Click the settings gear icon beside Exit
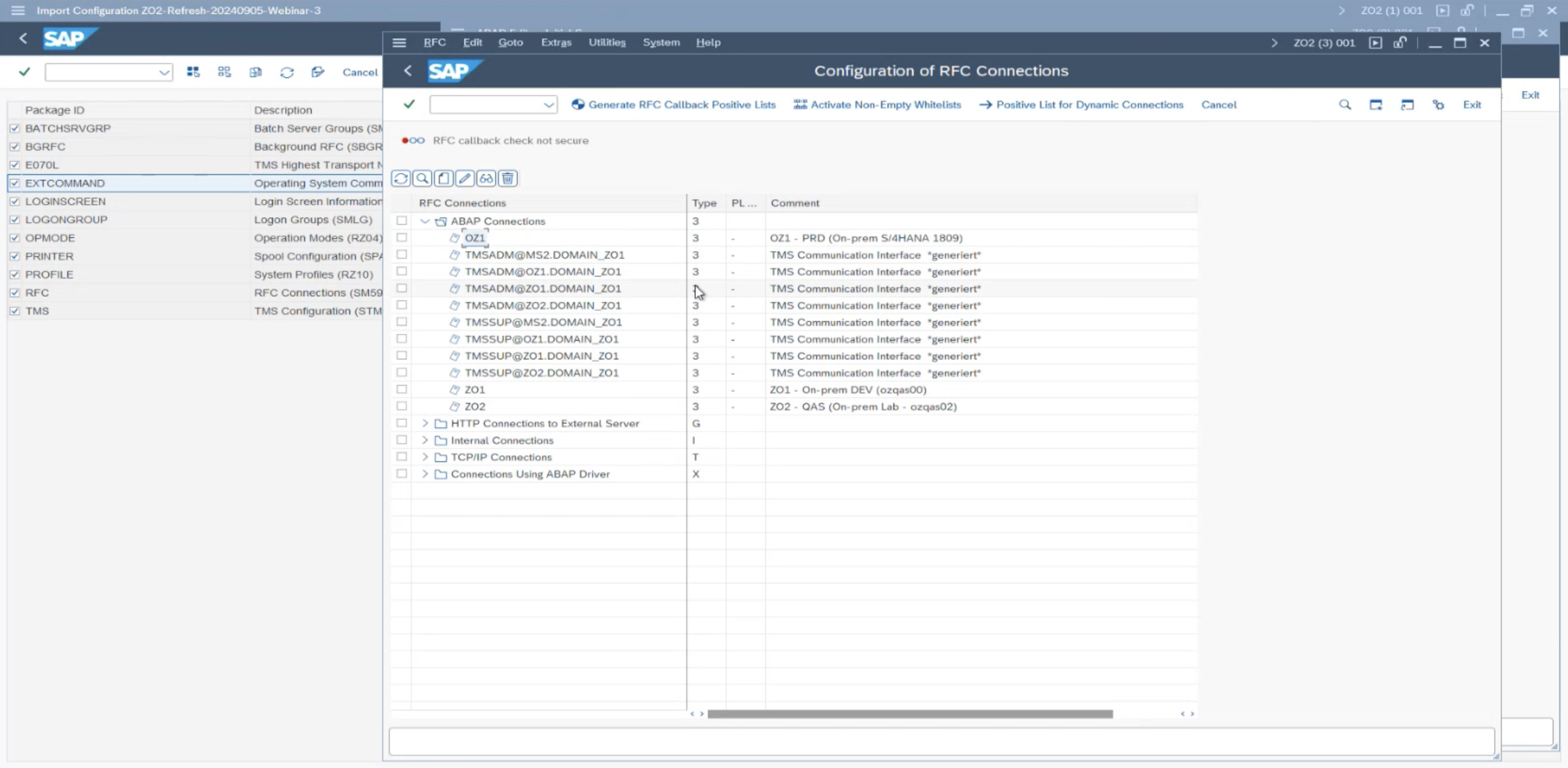Image resolution: width=1568 pixels, height=768 pixels. [1438, 105]
